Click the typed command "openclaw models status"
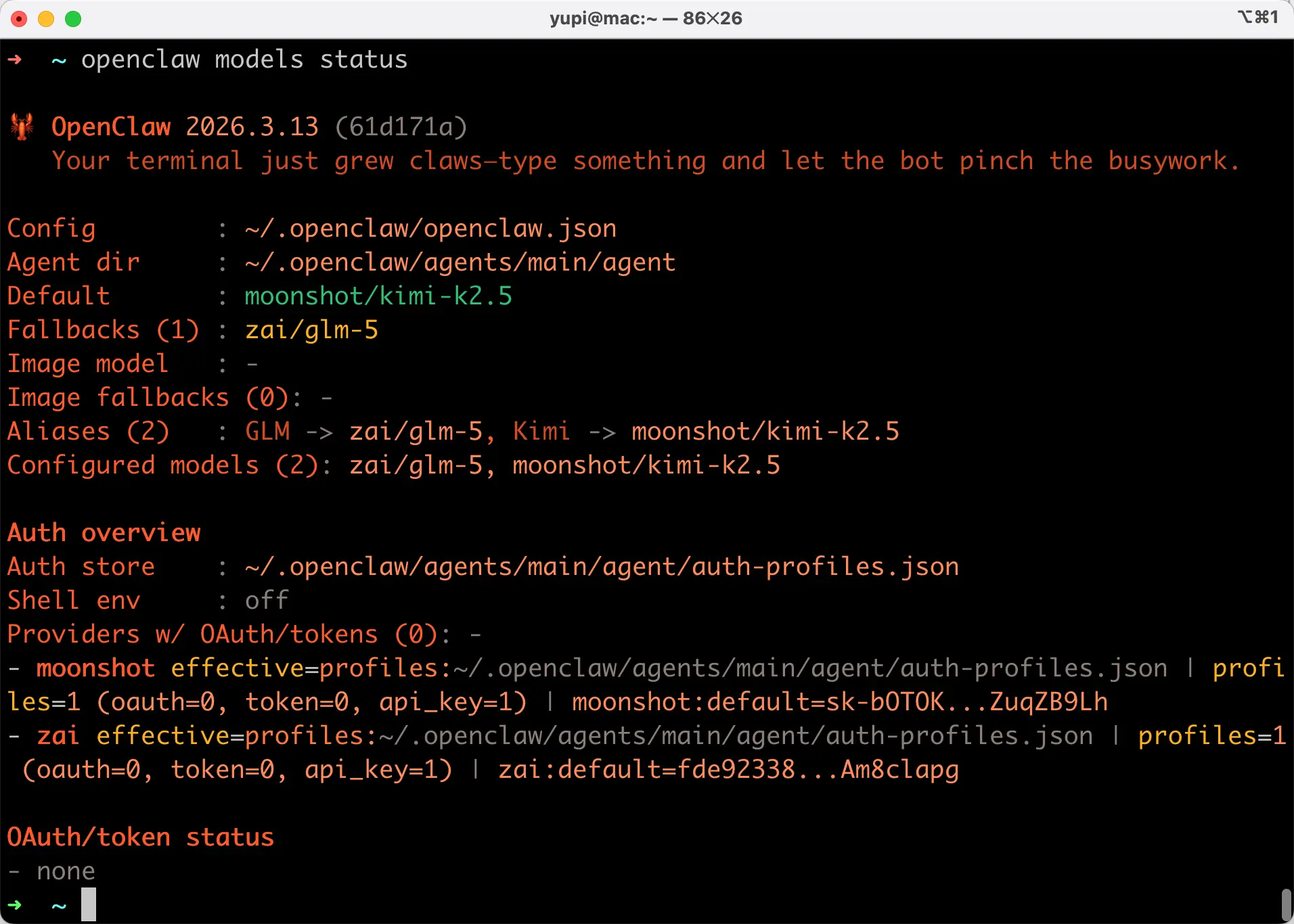This screenshot has height=924, width=1294. point(244,60)
